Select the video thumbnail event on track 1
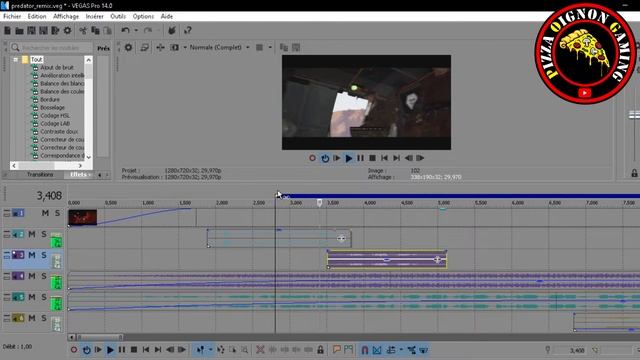Image resolution: width=640 pixels, height=360 pixels. tap(82, 217)
